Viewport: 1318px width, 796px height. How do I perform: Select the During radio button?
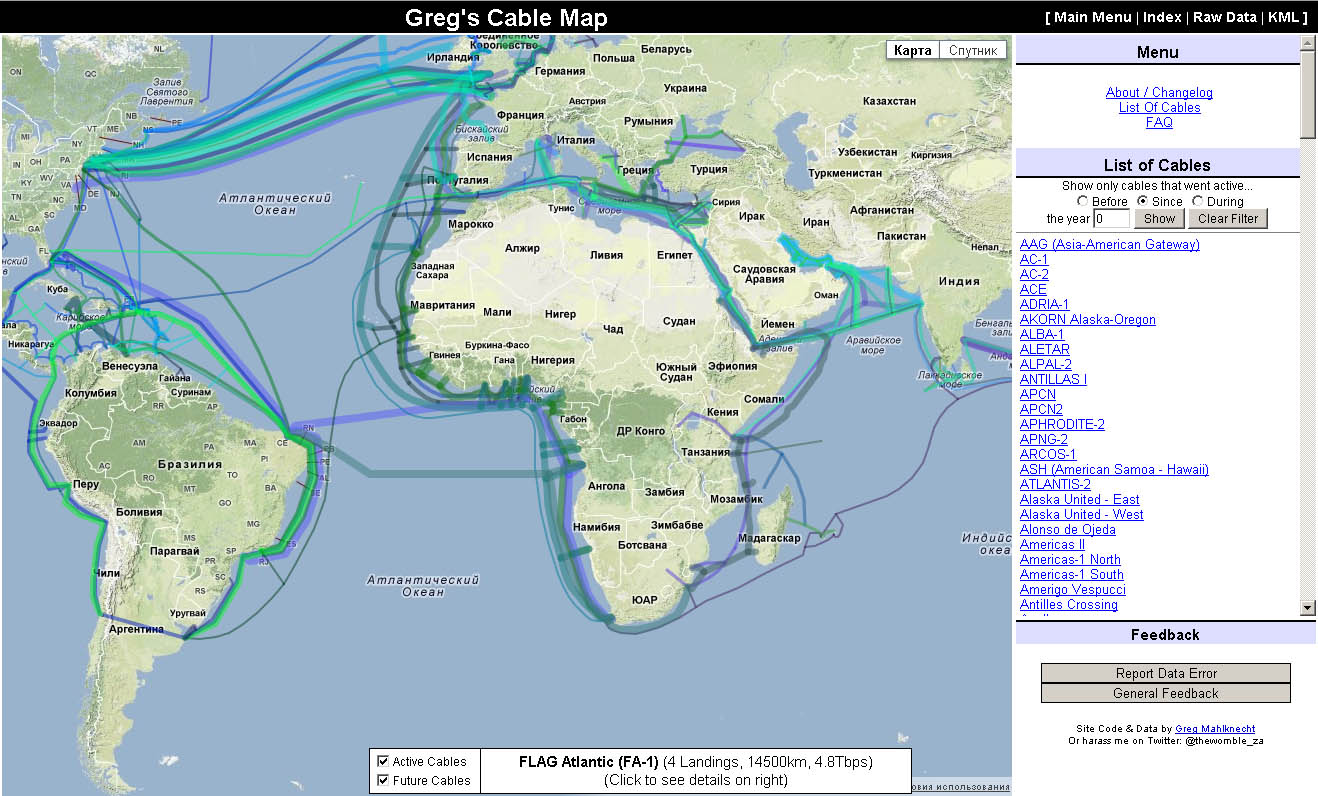[1198, 202]
